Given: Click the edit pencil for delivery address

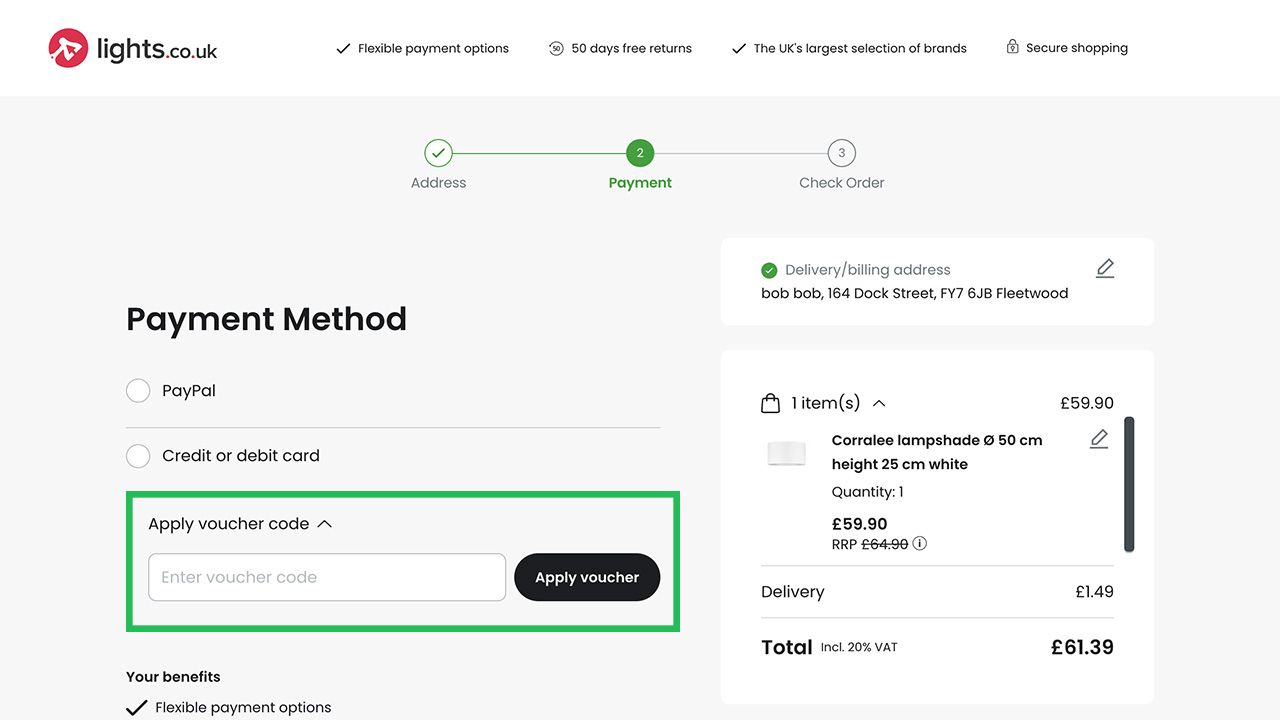Looking at the screenshot, I should coord(1104,269).
